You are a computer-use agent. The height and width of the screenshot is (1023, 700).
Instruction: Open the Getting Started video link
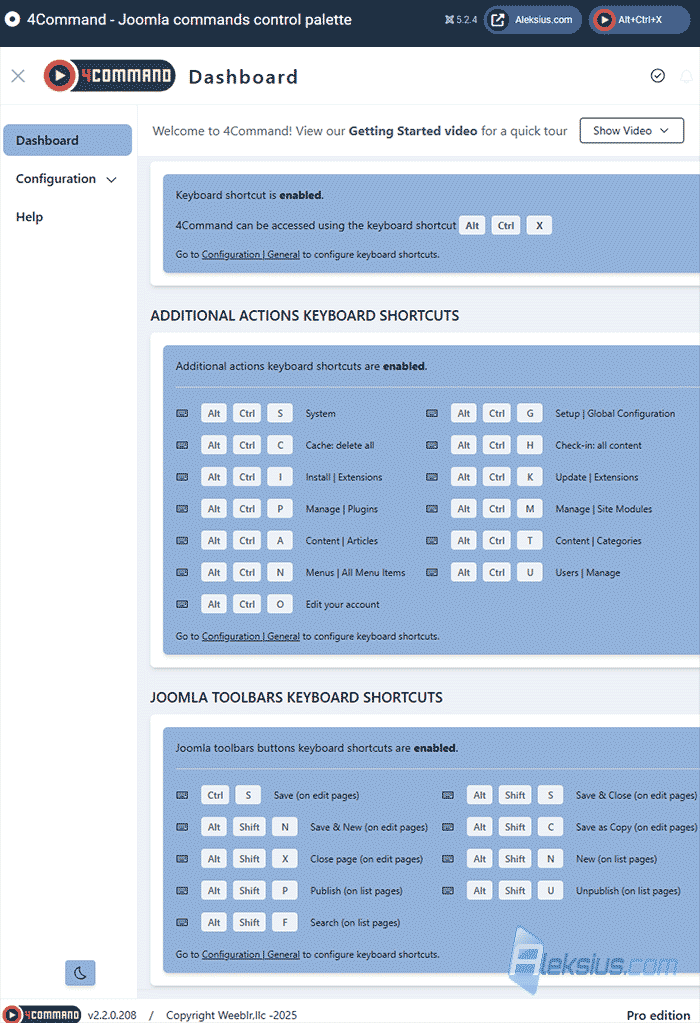pyautogui.click(x=413, y=130)
